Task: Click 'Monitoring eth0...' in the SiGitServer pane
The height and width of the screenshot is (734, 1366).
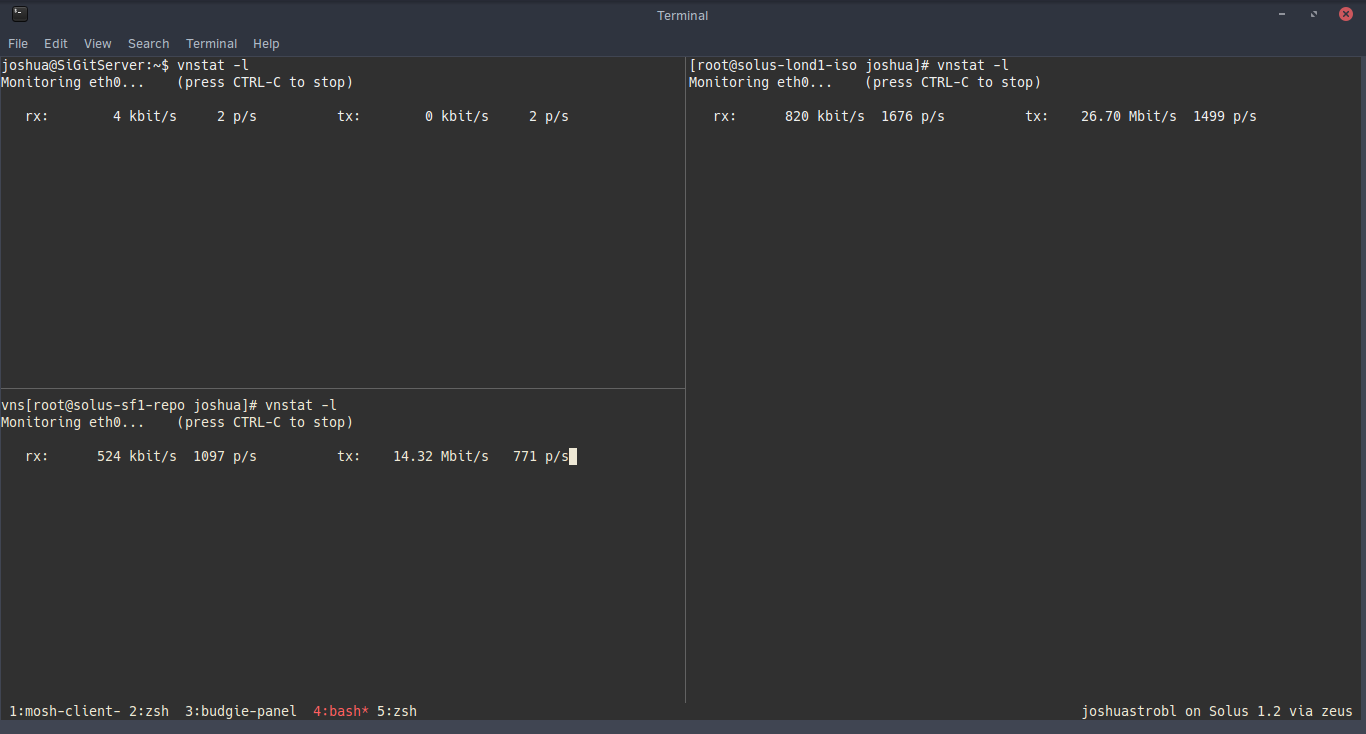Action: (73, 82)
